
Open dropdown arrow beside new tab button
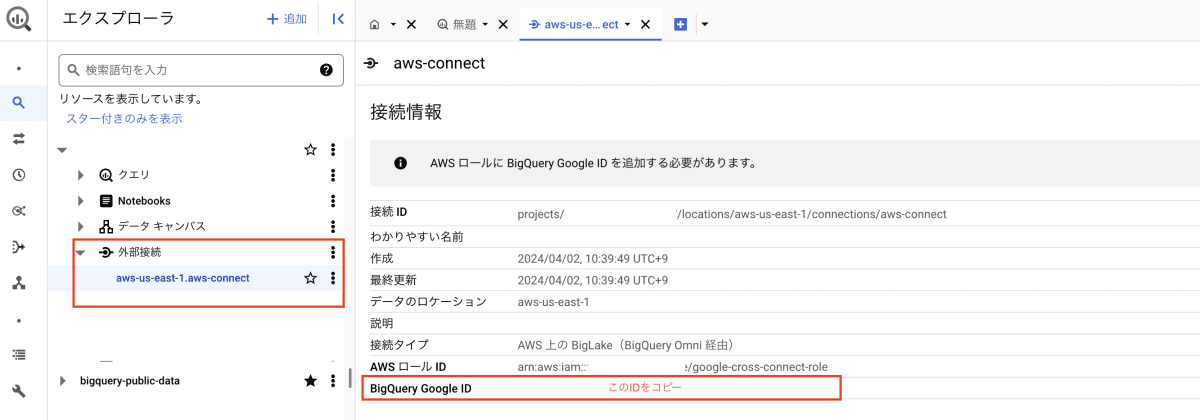coord(704,24)
